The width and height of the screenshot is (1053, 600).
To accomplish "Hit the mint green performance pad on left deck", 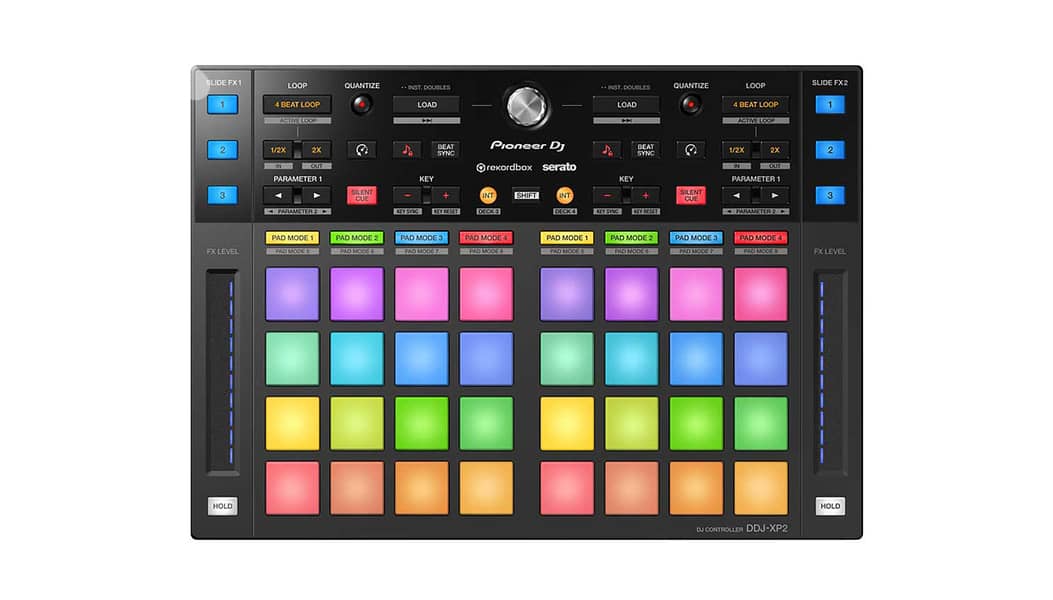I will point(292,359).
